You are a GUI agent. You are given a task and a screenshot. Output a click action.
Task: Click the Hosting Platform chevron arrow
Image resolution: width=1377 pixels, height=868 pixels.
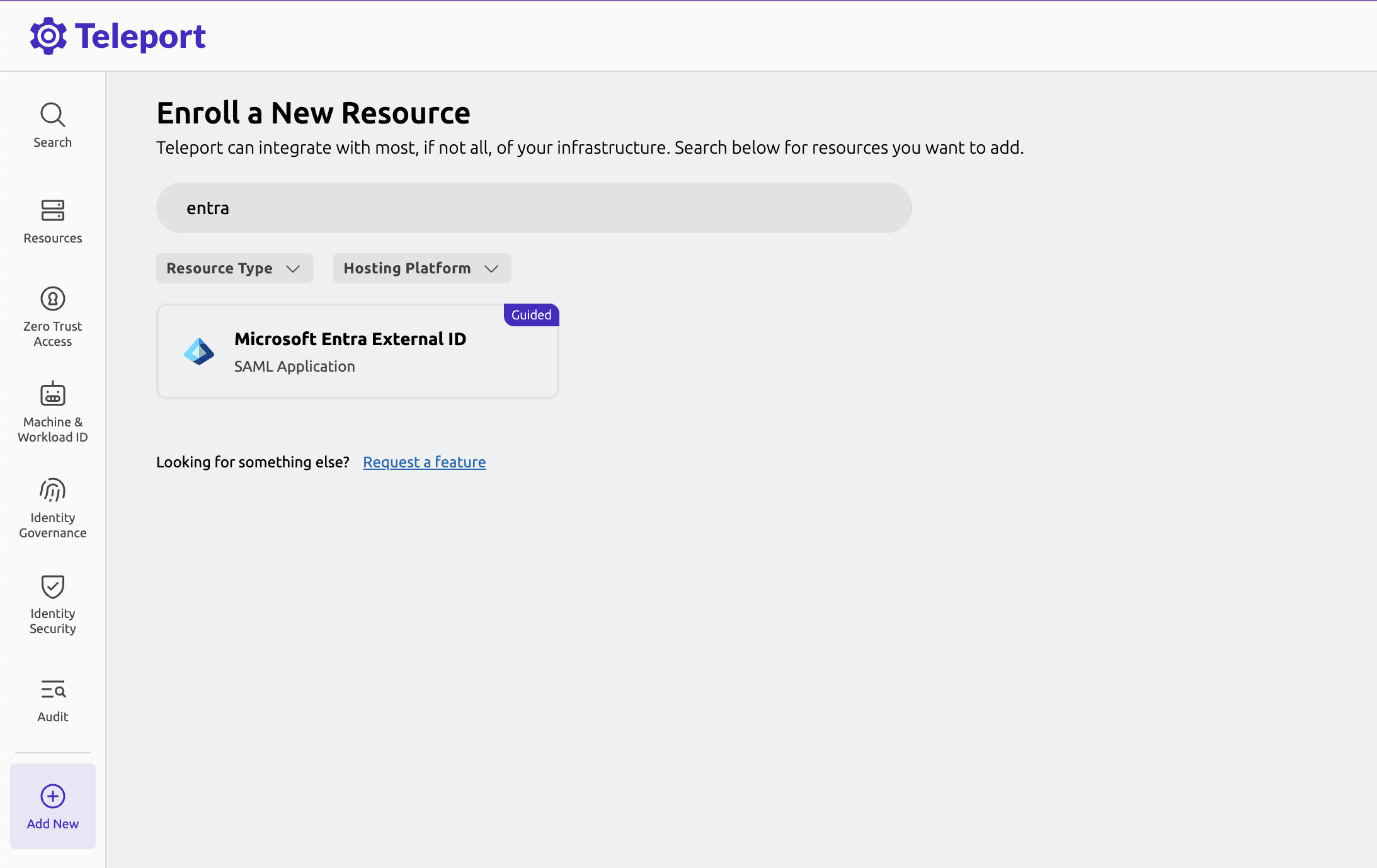493,268
